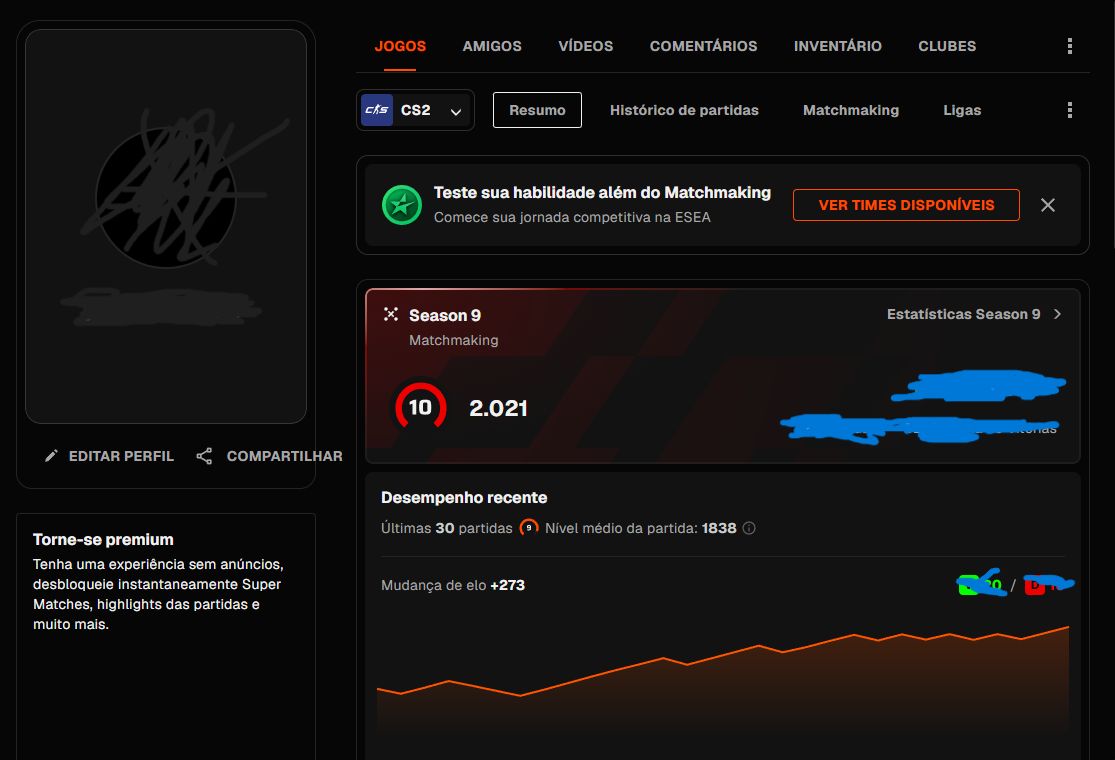Switch to the AMIGOS tab
This screenshot has height=760, width=1115.
(492, 46)
